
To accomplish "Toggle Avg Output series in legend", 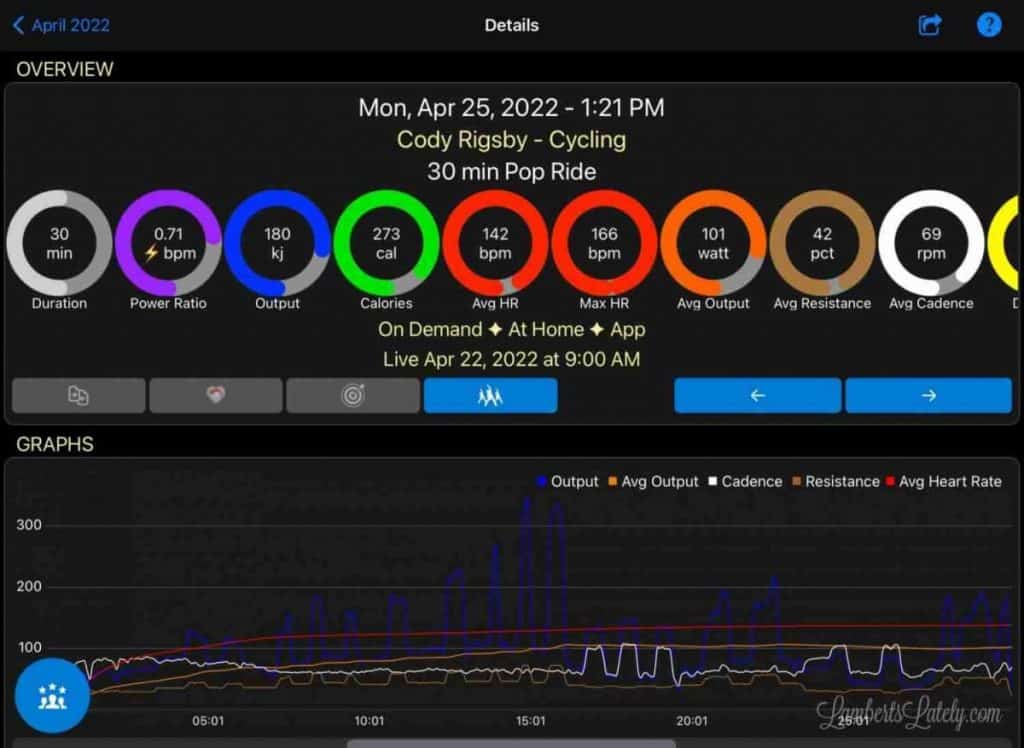I will (x=653, y=481).
